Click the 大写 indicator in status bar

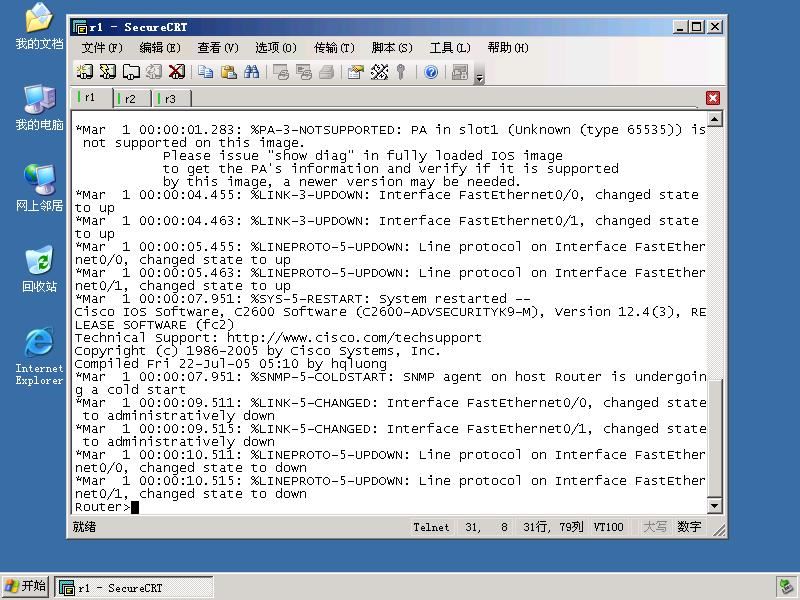[x=655, y=527]
